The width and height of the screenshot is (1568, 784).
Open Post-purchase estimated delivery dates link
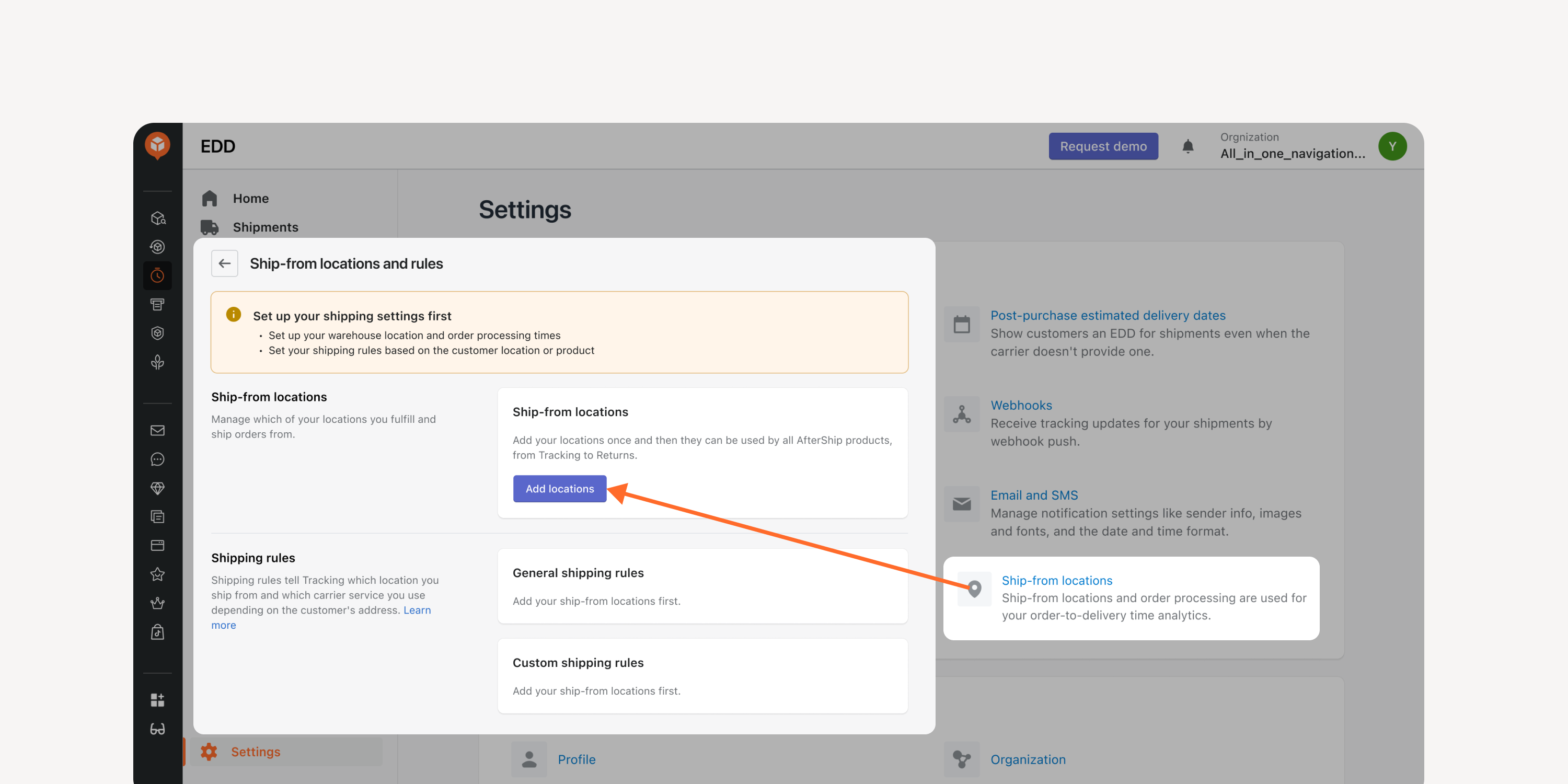tap(1108, 315)
